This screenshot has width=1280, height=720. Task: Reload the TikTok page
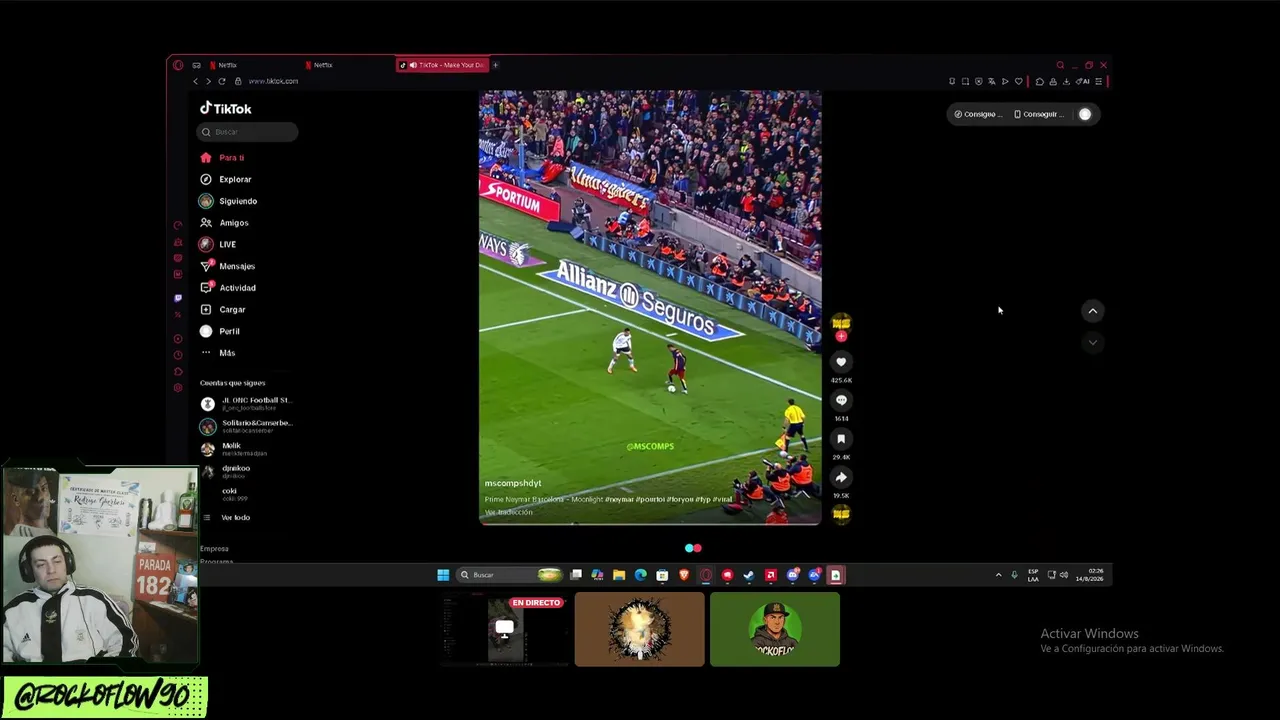click(221, 81)
